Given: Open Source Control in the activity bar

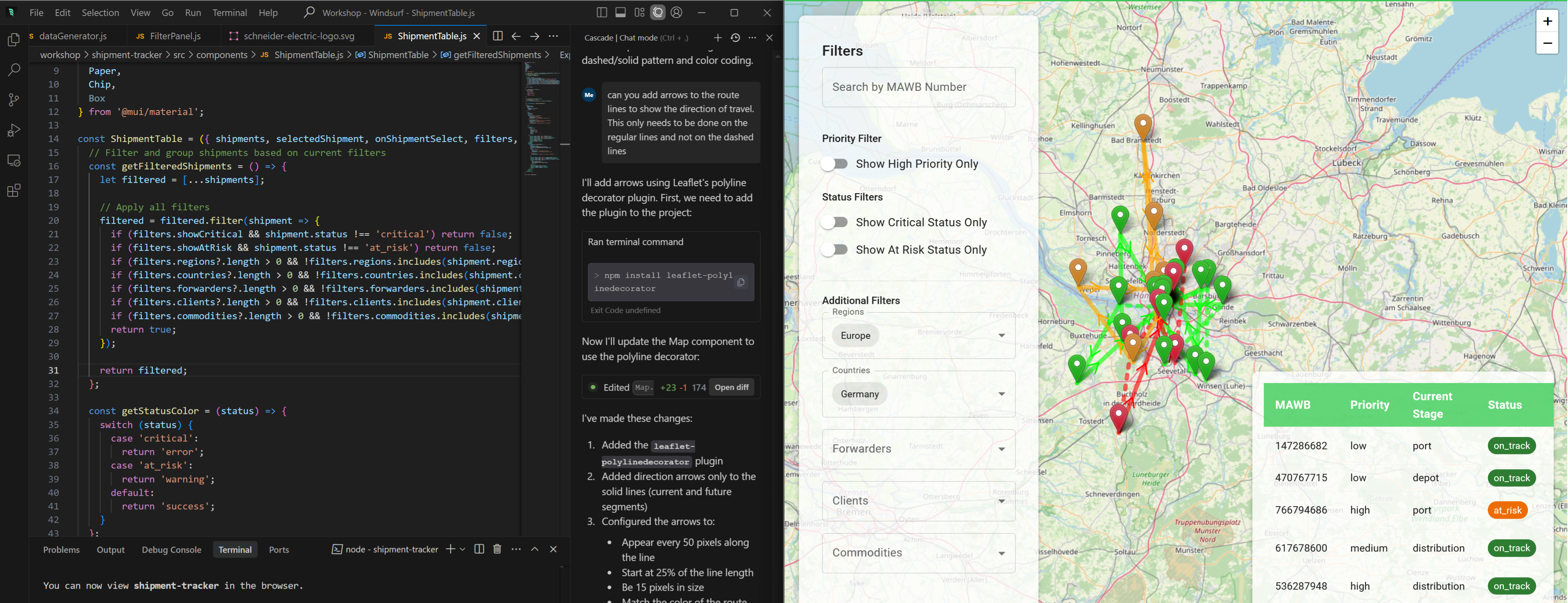Looking at the screenshot, I should tap(13, 100).
